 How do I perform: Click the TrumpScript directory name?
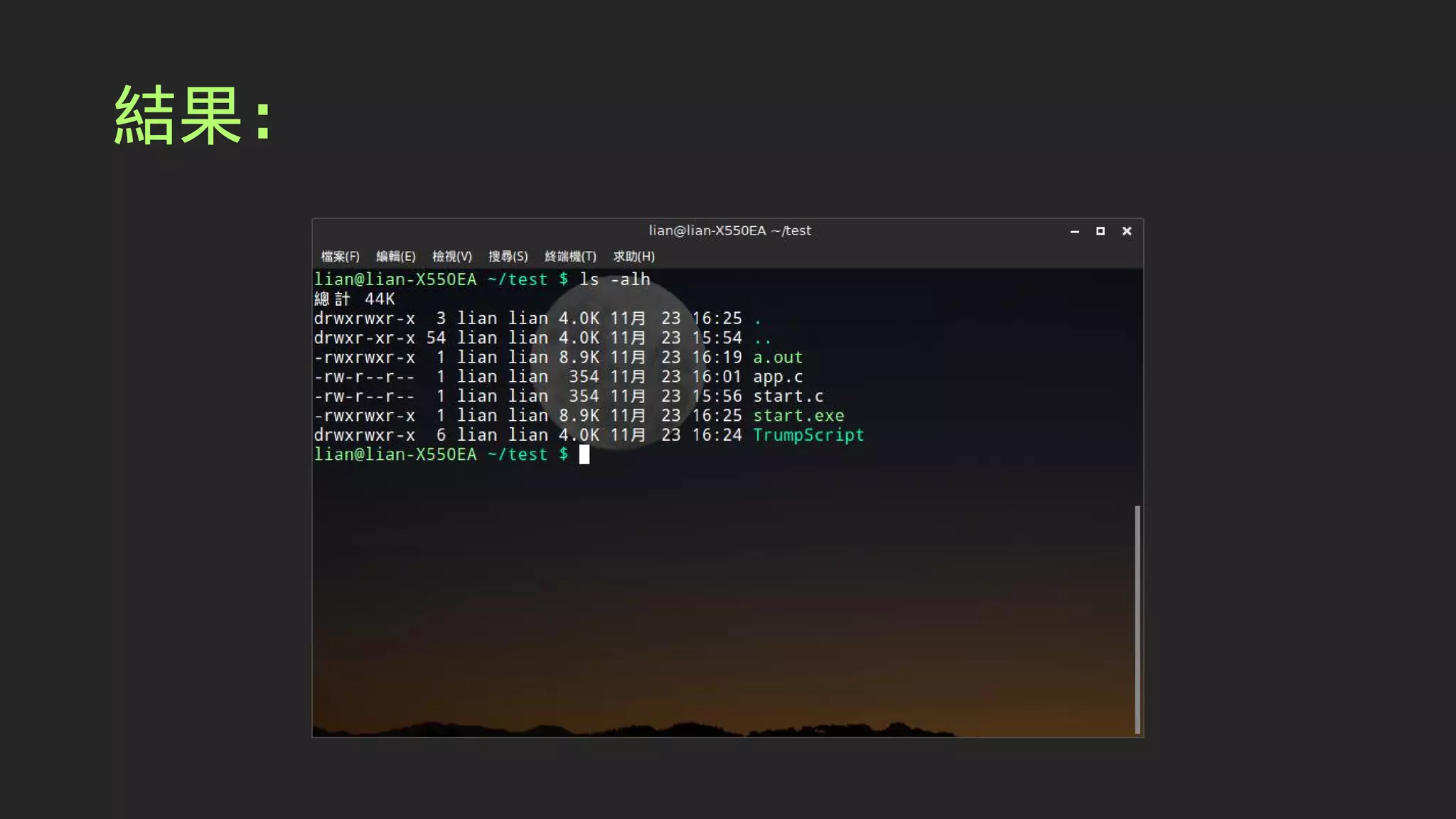click(808, 435)
